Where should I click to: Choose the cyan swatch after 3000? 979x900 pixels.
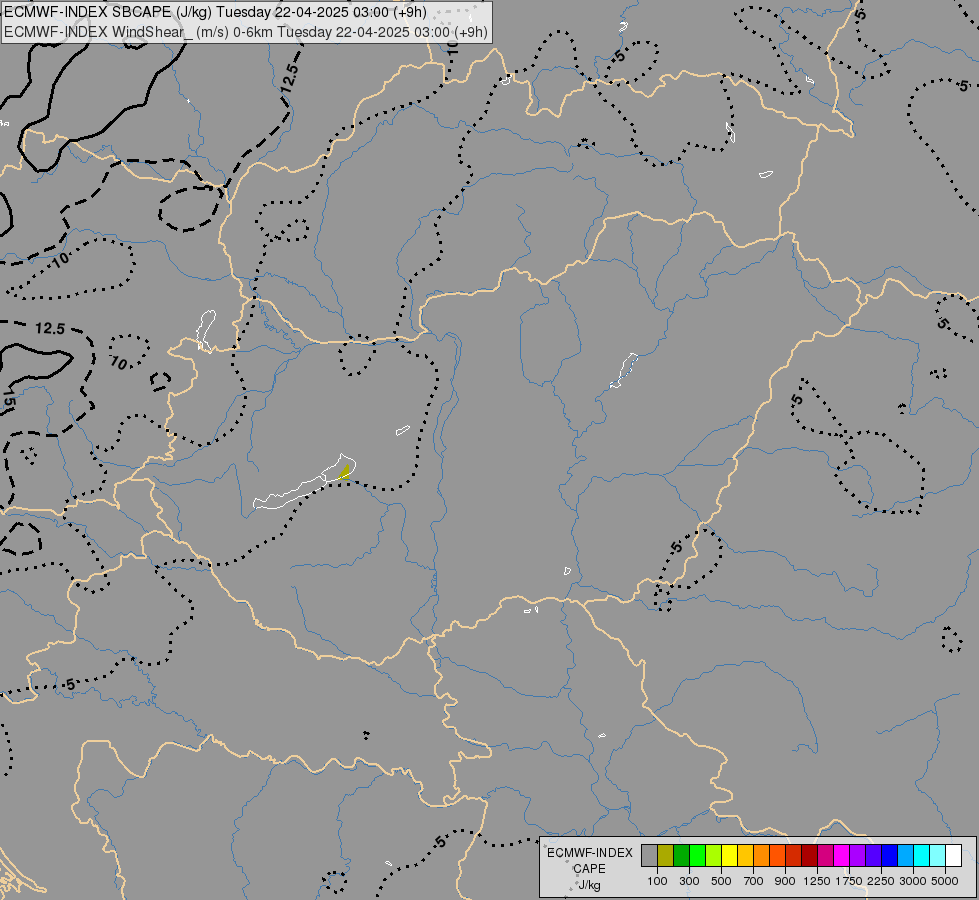922,855
